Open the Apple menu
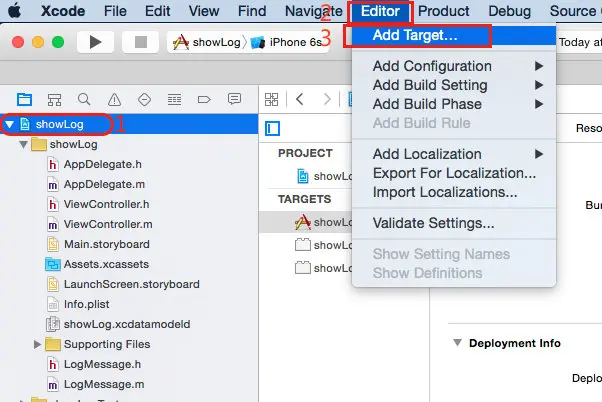This screenshot has width=602, height=402. click(15, 11)
